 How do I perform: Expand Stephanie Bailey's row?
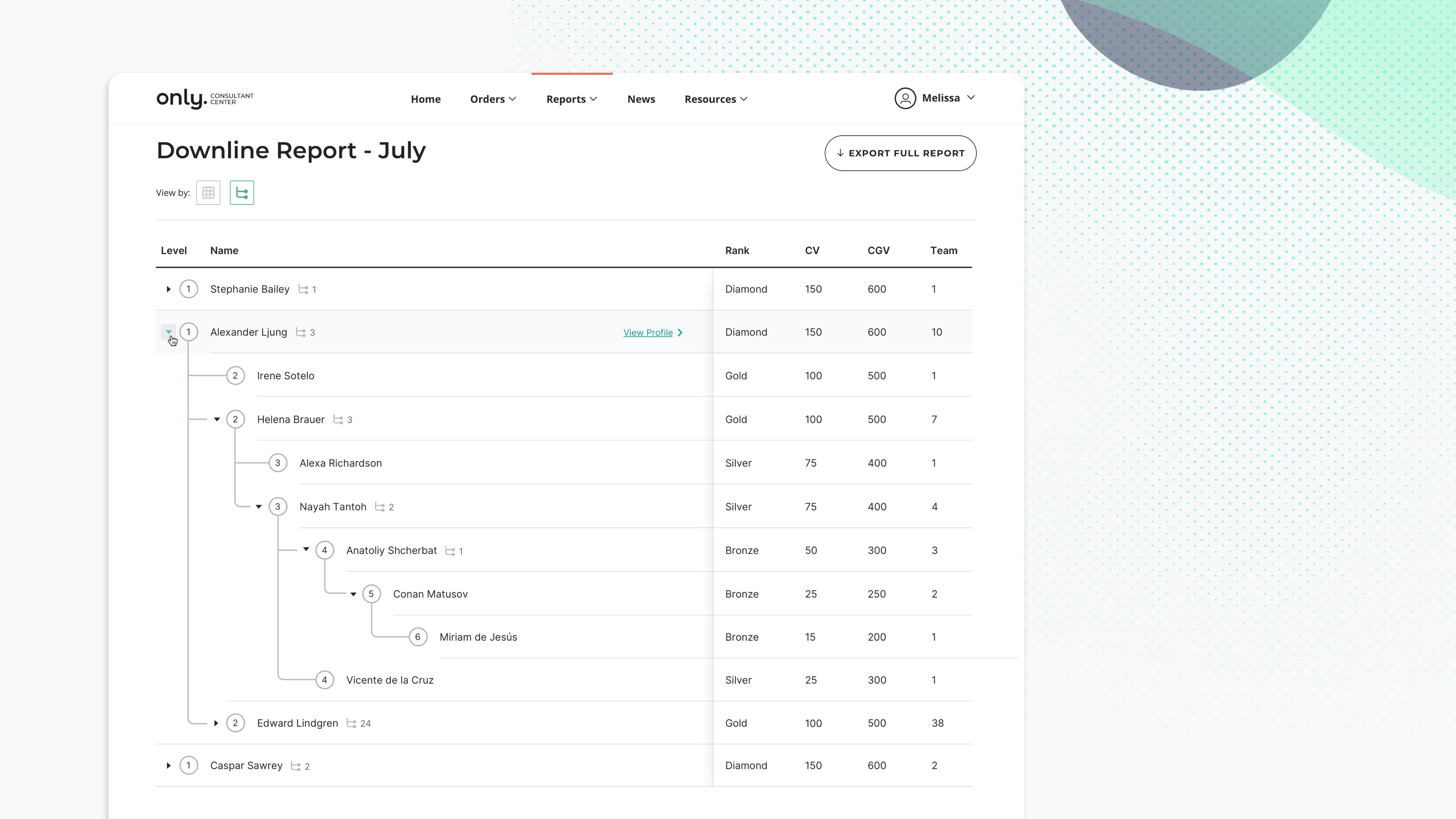(x=168, y=289)
